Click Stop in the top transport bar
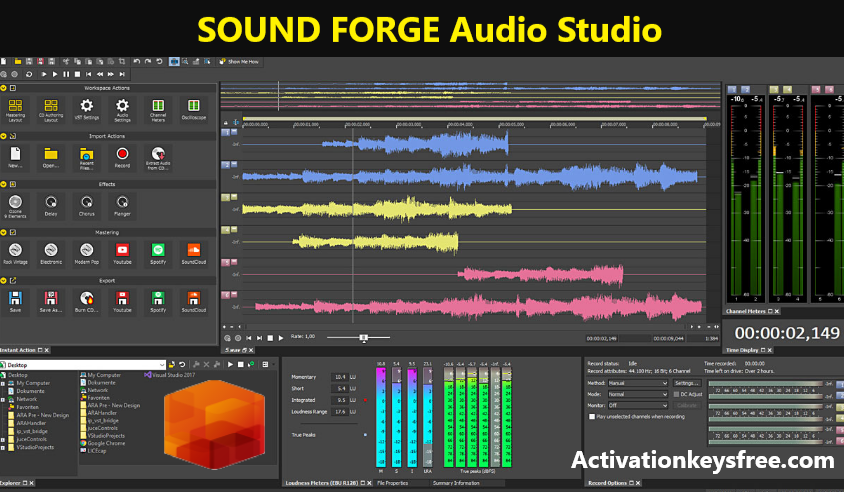 tap(77, 74)
